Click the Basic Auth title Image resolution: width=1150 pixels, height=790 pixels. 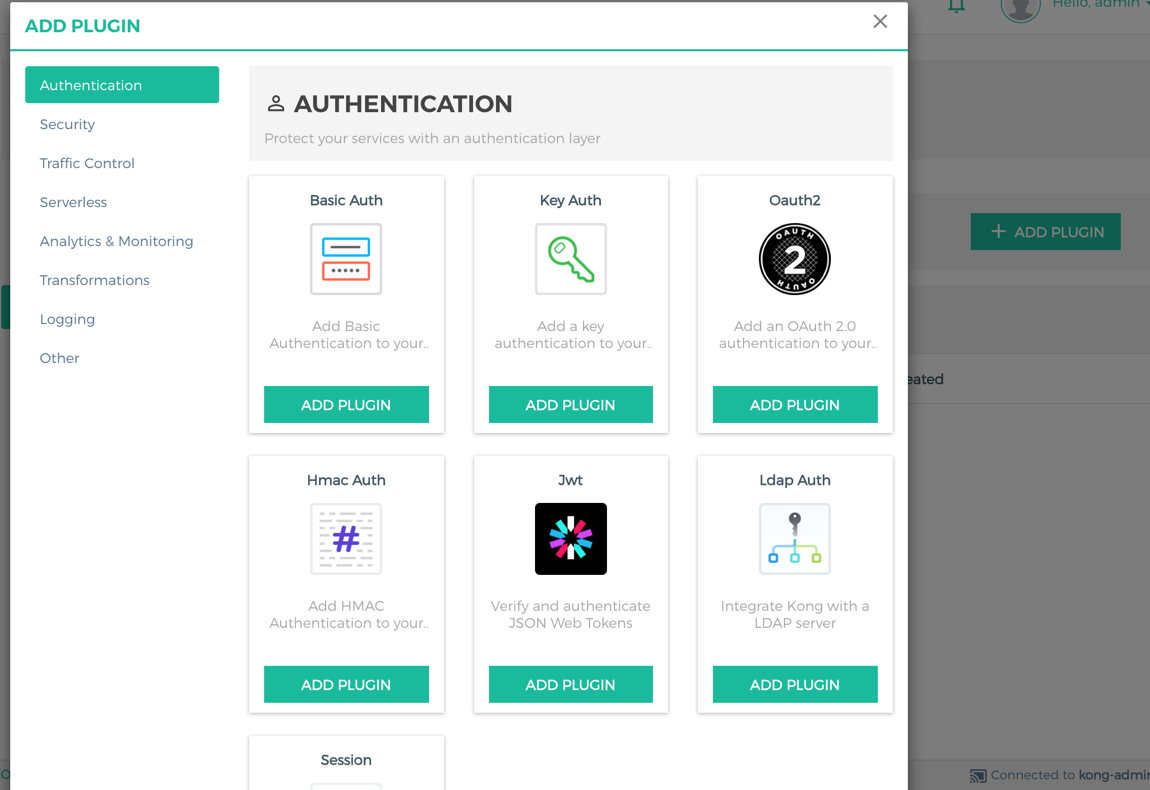pyautogui.click(x=346, y=200)
